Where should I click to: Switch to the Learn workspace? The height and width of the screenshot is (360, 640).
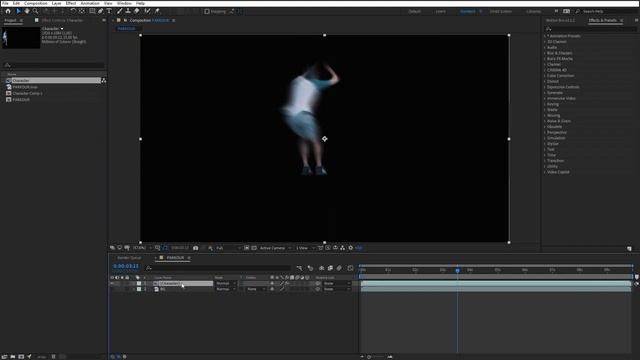[x=440, y=11]
